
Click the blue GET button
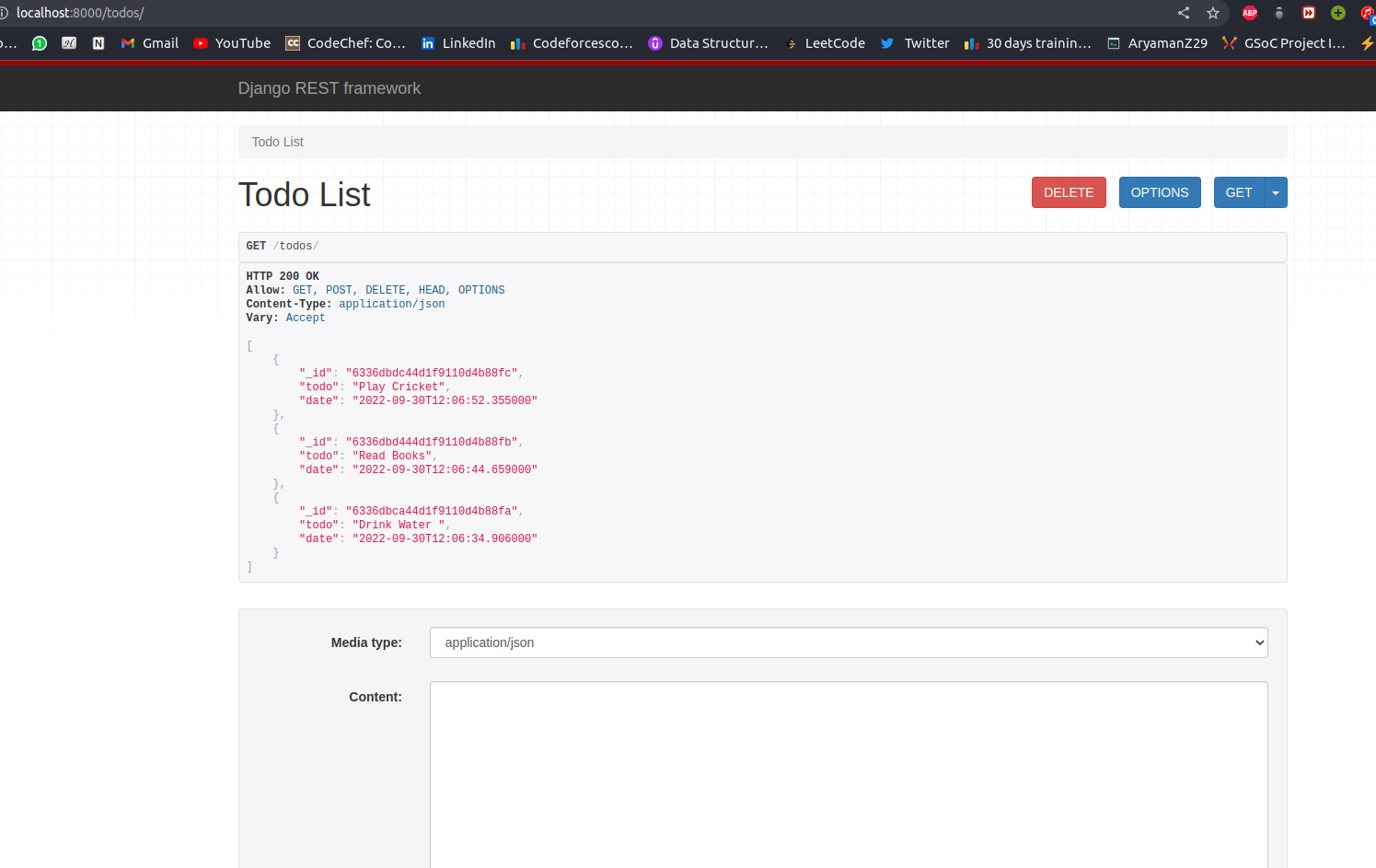click(1239, 192)
